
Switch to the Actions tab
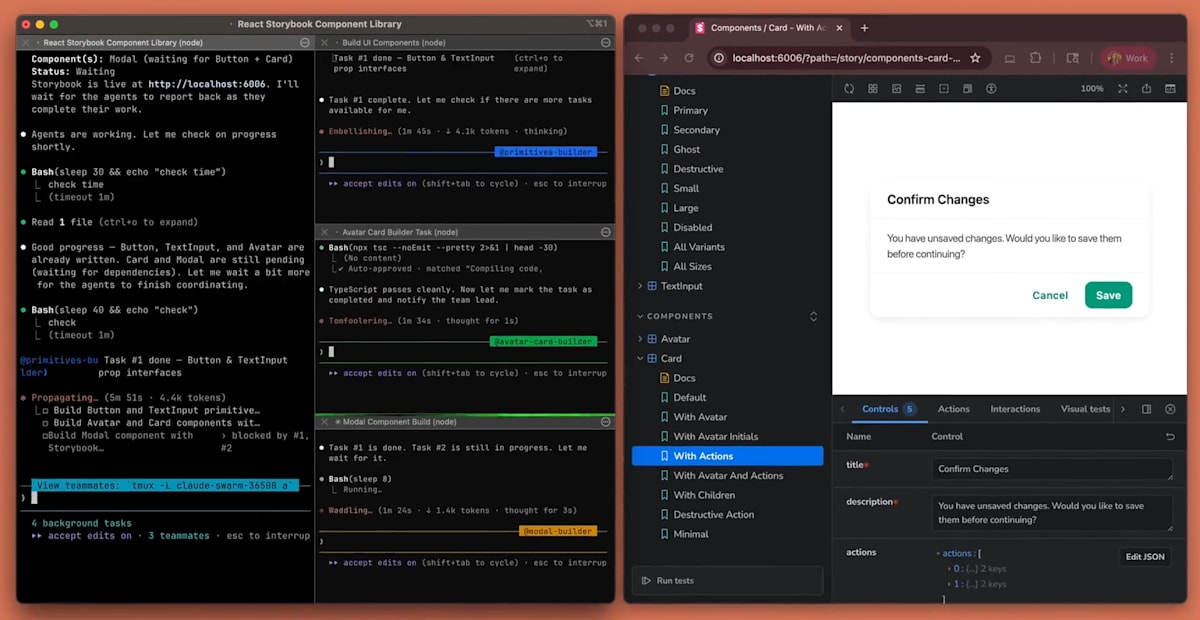coord(953,408)
